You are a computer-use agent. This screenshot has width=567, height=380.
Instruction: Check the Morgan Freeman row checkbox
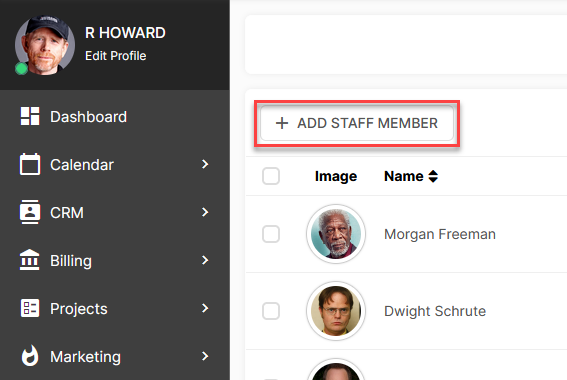(x=271, y=234)
